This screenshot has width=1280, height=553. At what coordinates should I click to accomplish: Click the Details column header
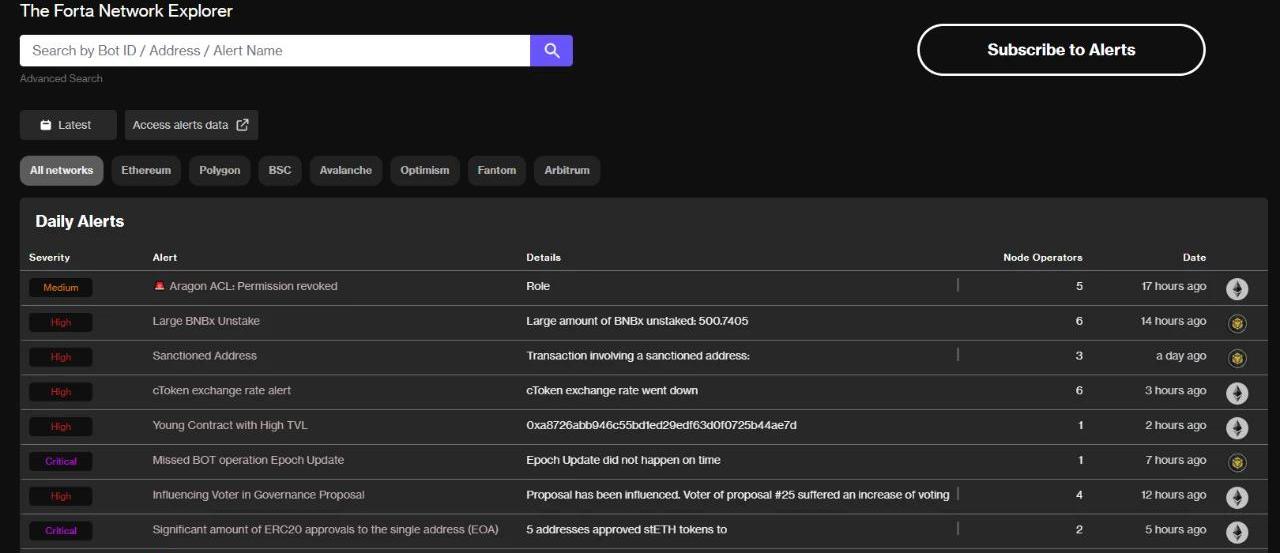pyautogui.click(x=544, y=257)
